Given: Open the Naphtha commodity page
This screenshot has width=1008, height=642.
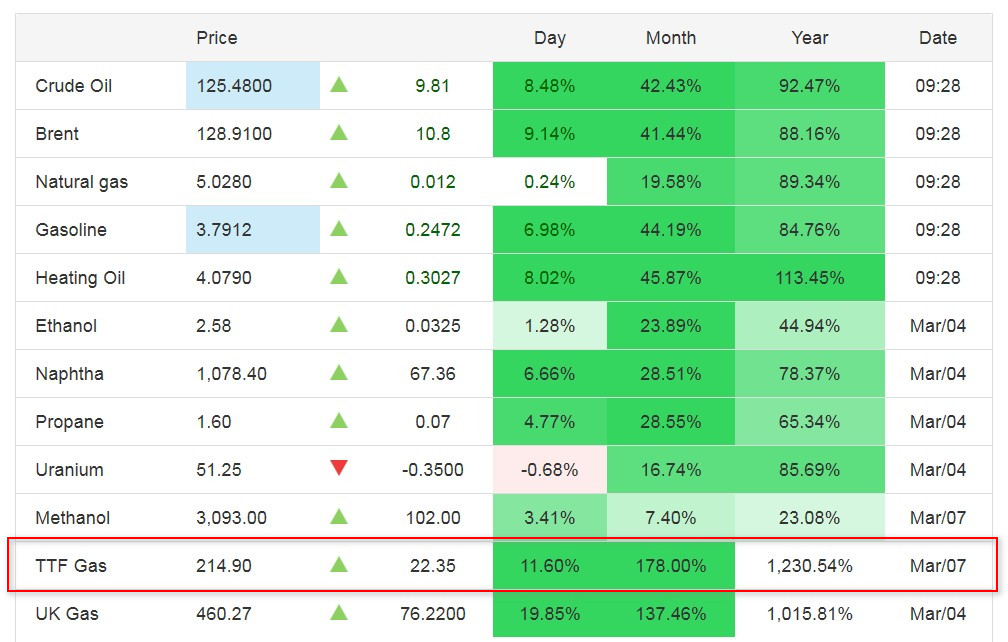Looking at the screenshot, I should 69,374.
